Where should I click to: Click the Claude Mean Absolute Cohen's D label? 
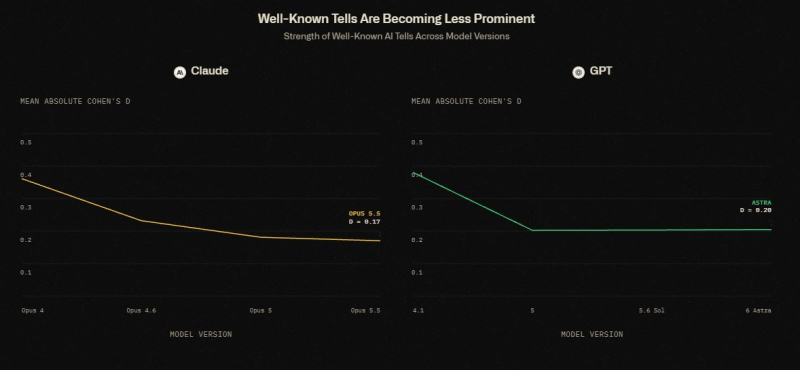click(75, 102)
